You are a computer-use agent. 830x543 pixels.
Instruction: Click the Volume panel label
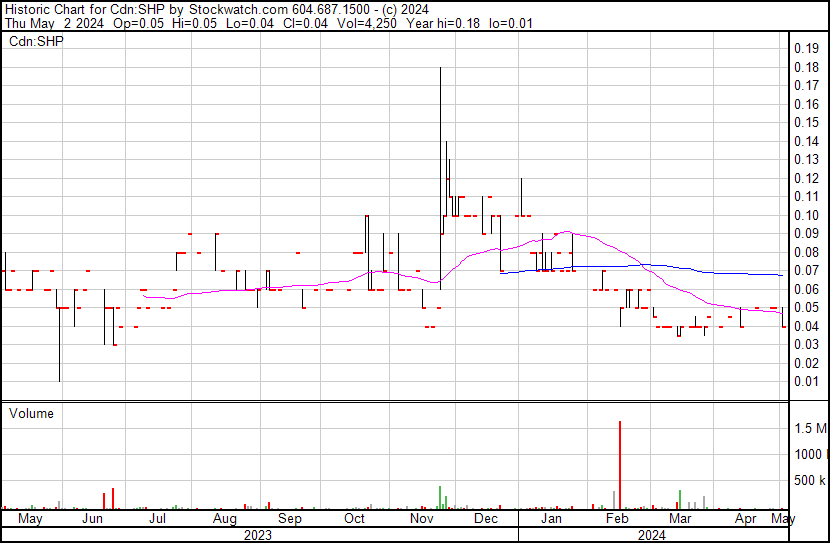pos(32,413)
